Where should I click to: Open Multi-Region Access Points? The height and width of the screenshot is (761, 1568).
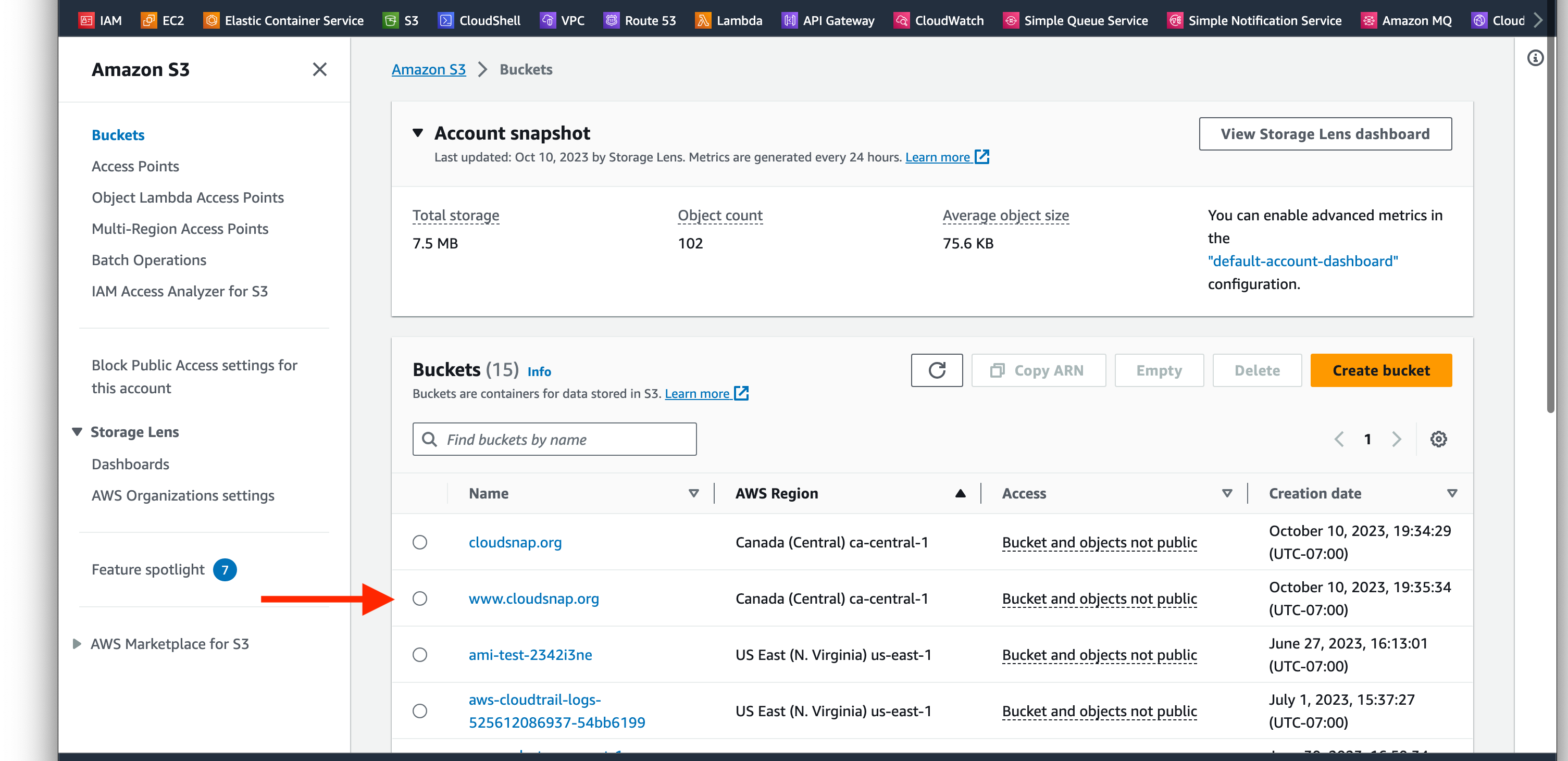pyautogui.click(x=180, y=228)
